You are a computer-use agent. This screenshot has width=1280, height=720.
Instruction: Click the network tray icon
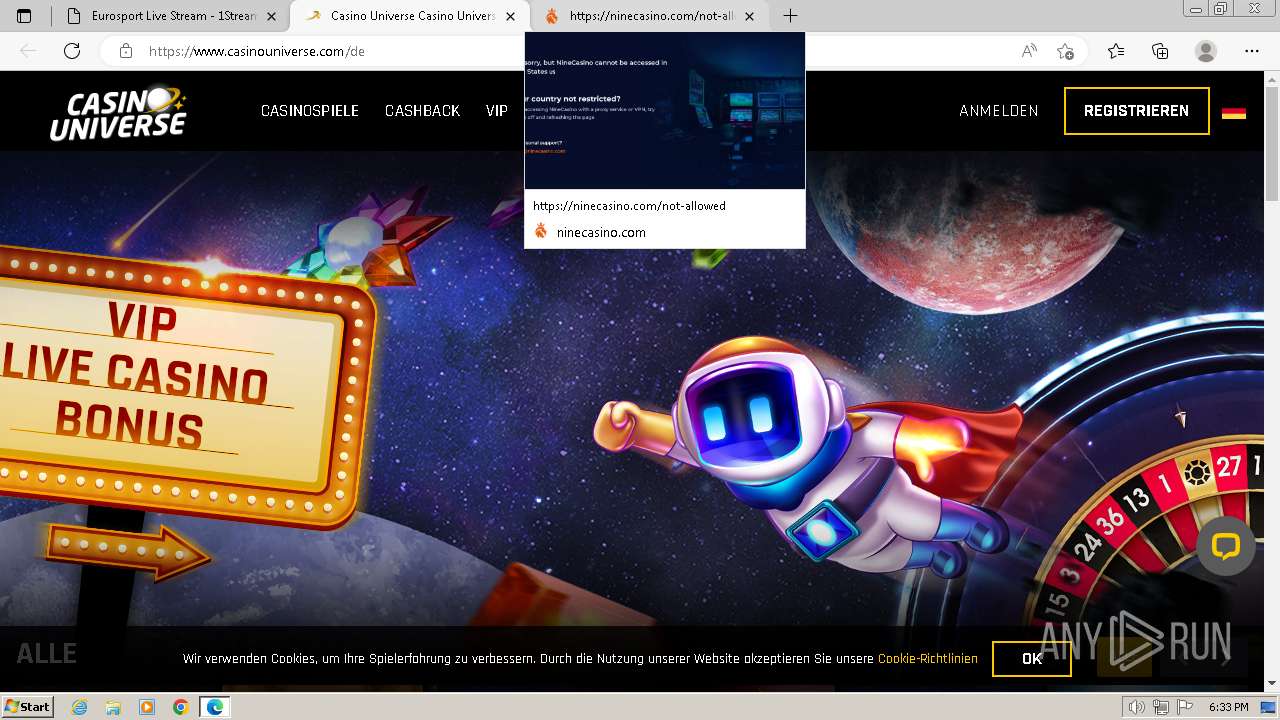point(1162,707)
